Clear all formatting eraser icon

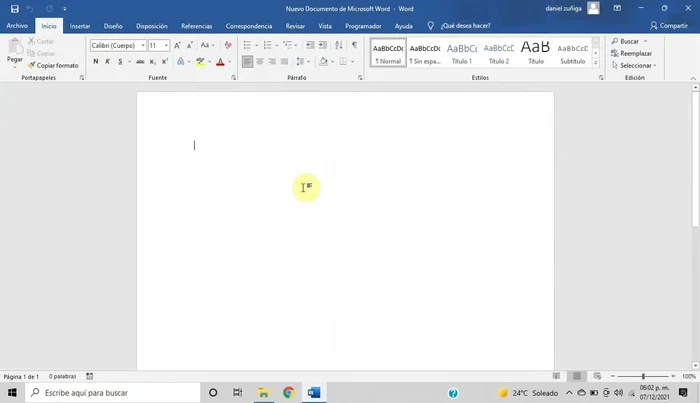228,45
